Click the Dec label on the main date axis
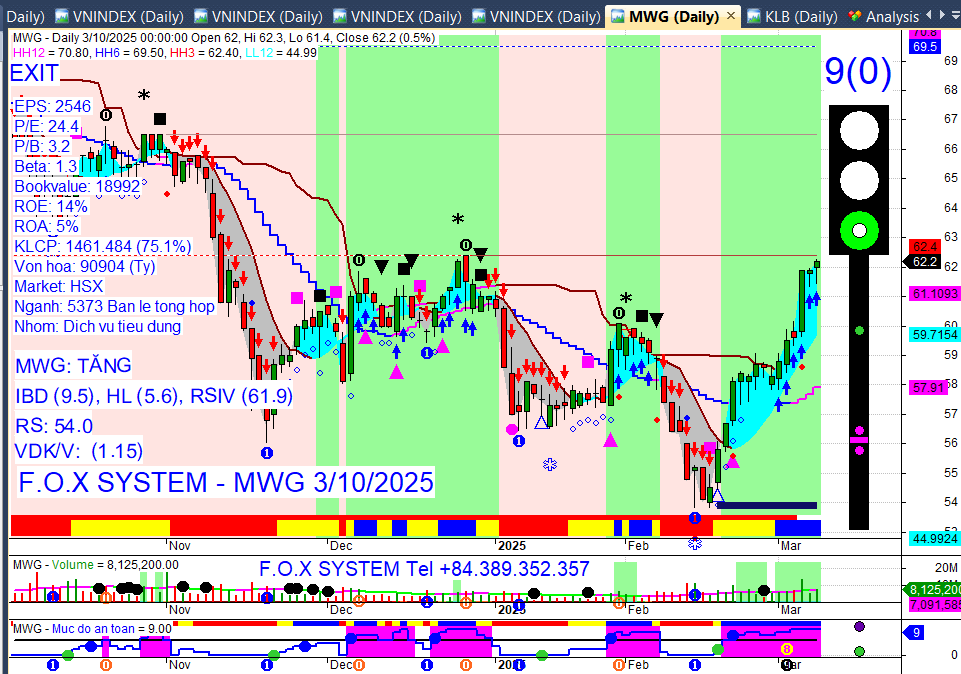 click(x=341, y=546)
